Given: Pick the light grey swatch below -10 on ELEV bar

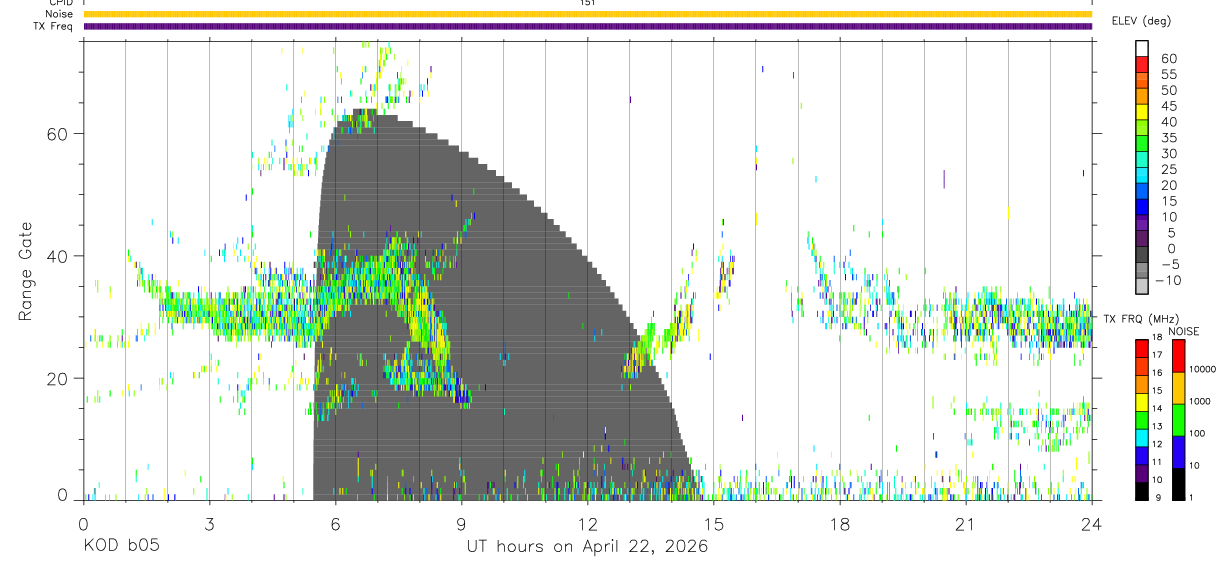Looking at the screenshot, I should (x=1142, y=288).
